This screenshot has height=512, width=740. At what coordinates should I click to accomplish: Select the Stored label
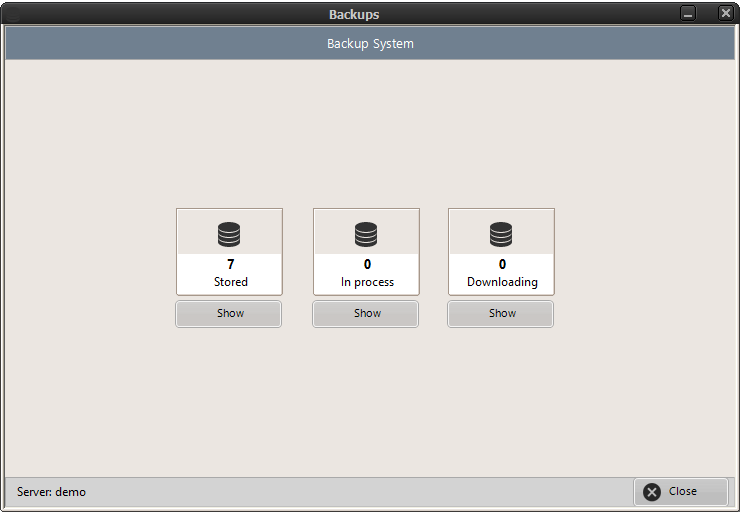pos(231,282)
